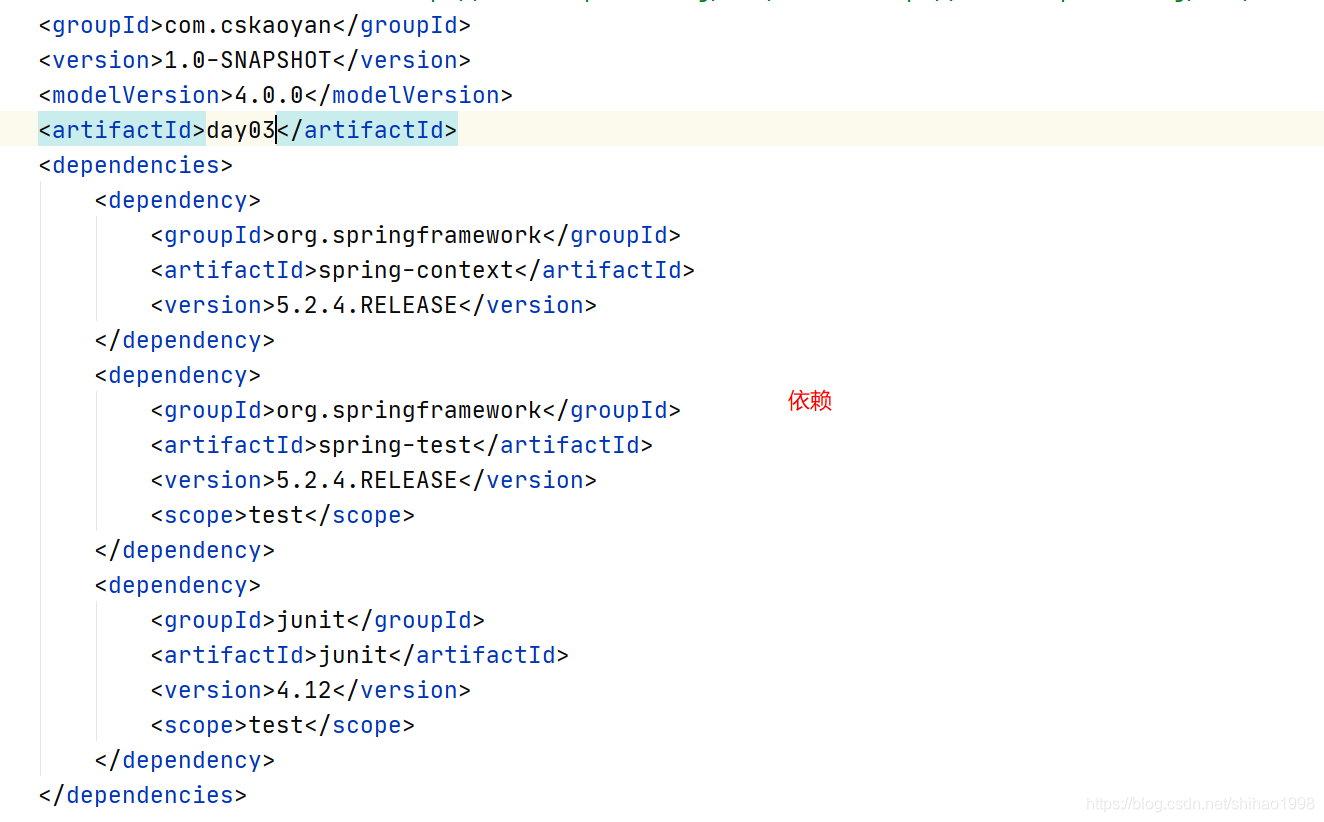The image size is (1324, 822).
Task: Click the junit artifactId line
Action: click(359, 655)
